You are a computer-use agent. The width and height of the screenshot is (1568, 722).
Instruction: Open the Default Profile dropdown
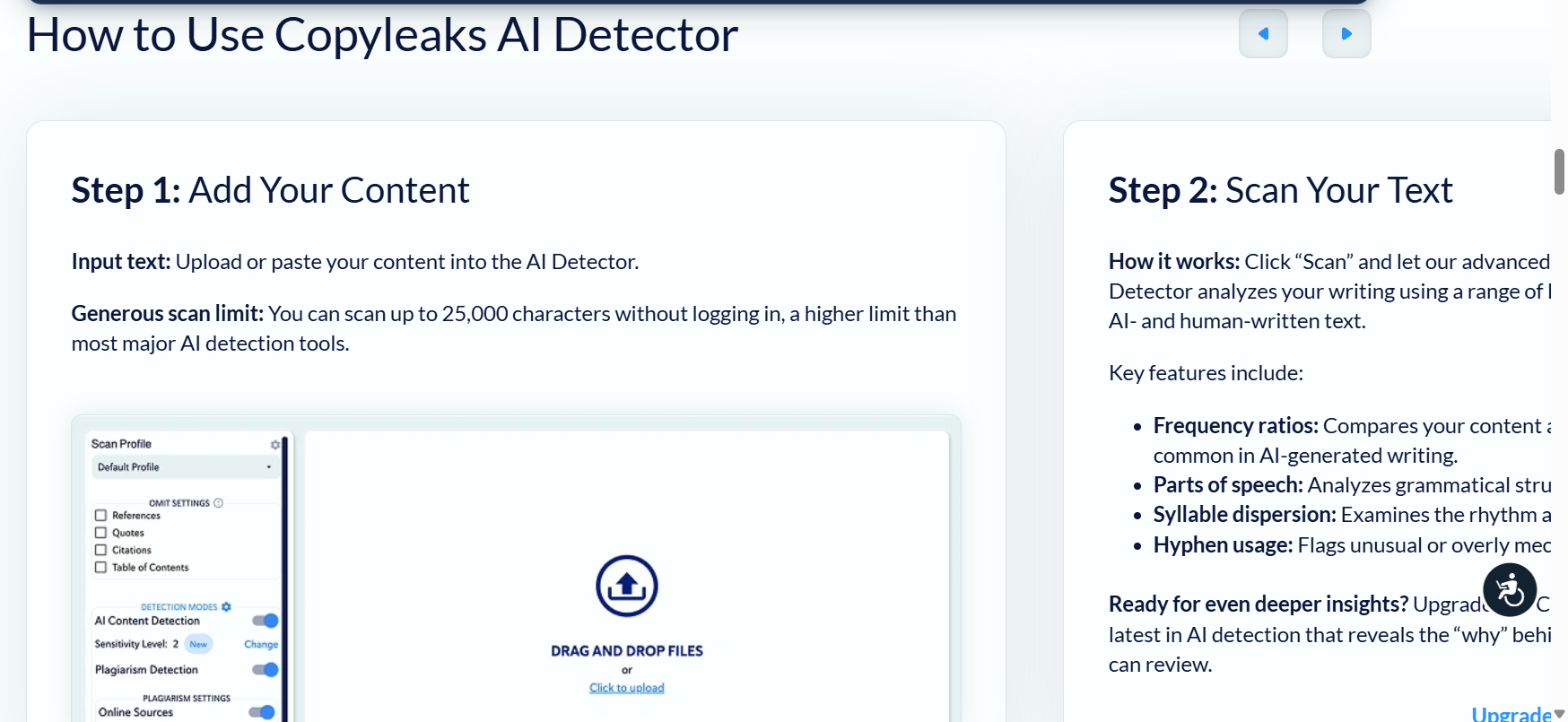coord(186,467)
